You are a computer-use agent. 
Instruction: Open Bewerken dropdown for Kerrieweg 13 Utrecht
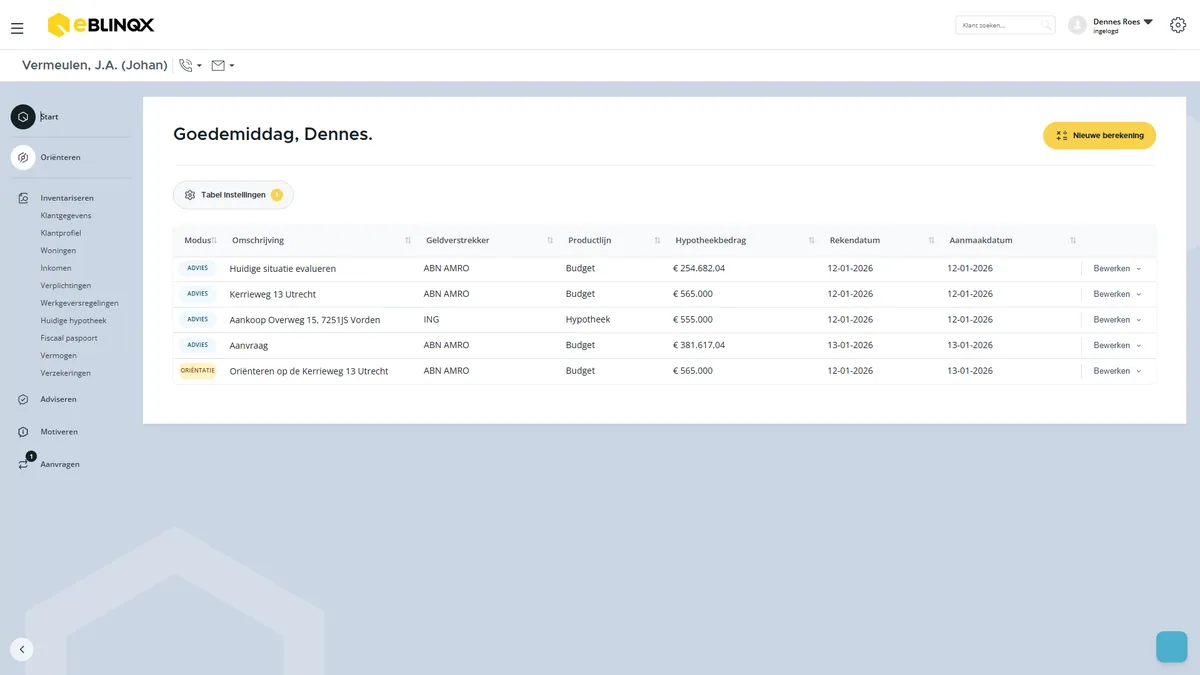[x=1117, y=294]
